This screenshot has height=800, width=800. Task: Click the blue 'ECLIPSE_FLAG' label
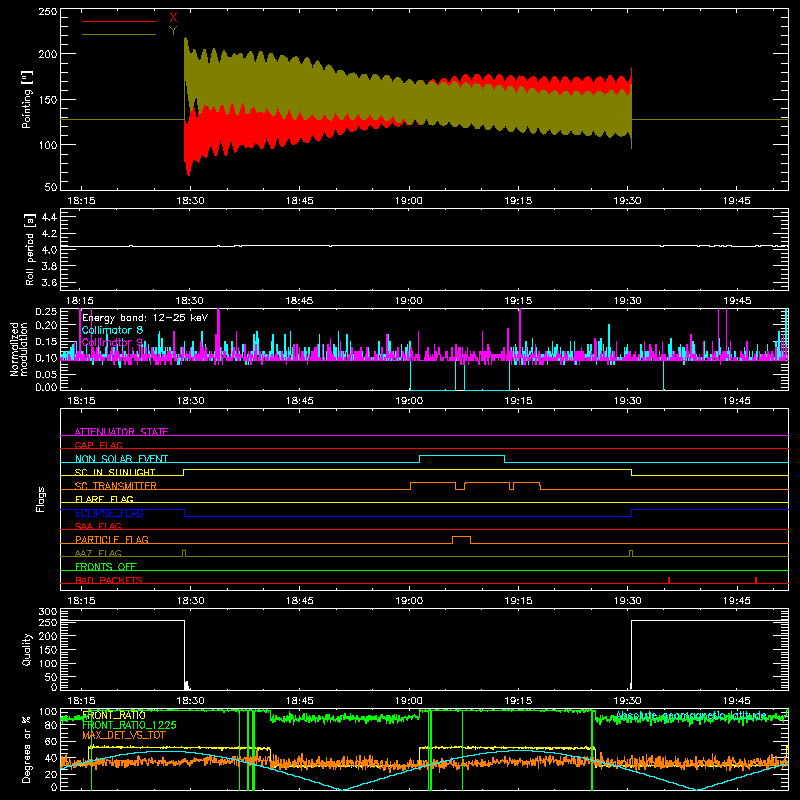(109, 513)
